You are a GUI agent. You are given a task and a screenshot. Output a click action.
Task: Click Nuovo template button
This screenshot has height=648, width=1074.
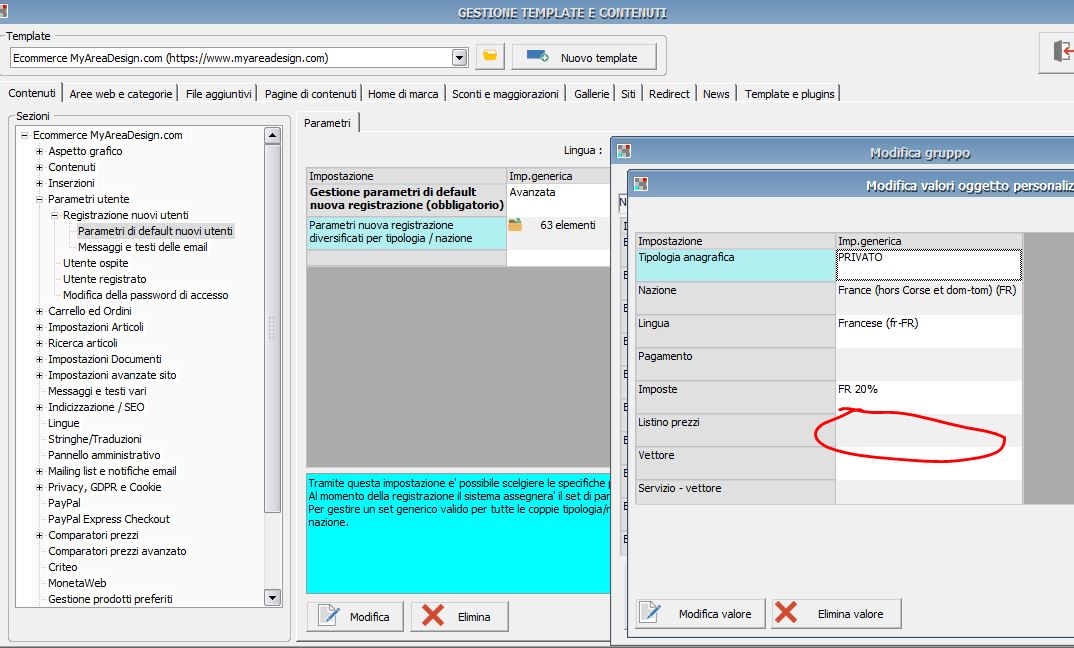tap(584, 58)
